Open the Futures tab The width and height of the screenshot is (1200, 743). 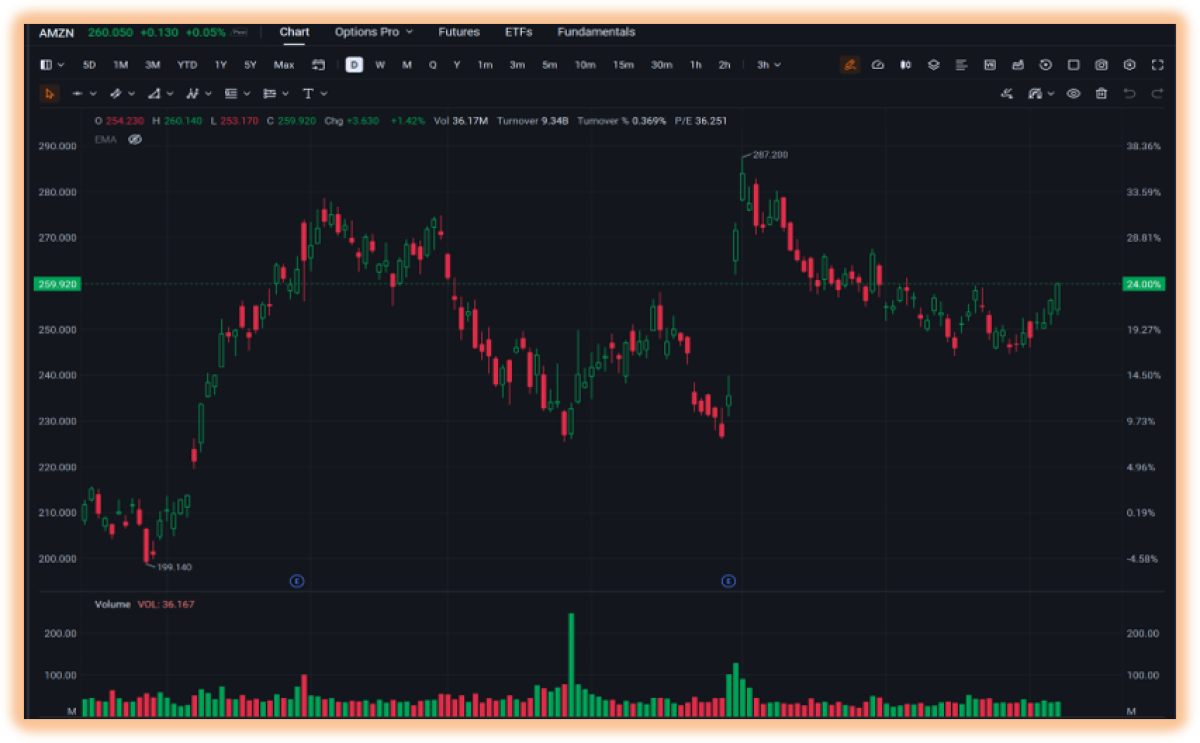459,32
